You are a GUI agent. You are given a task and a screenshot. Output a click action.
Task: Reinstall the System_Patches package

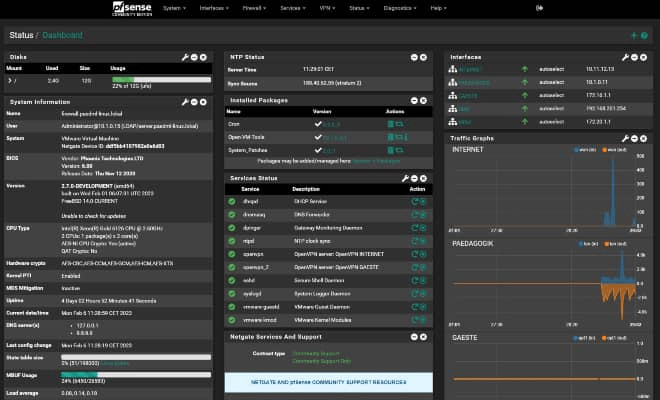(399, 150)
